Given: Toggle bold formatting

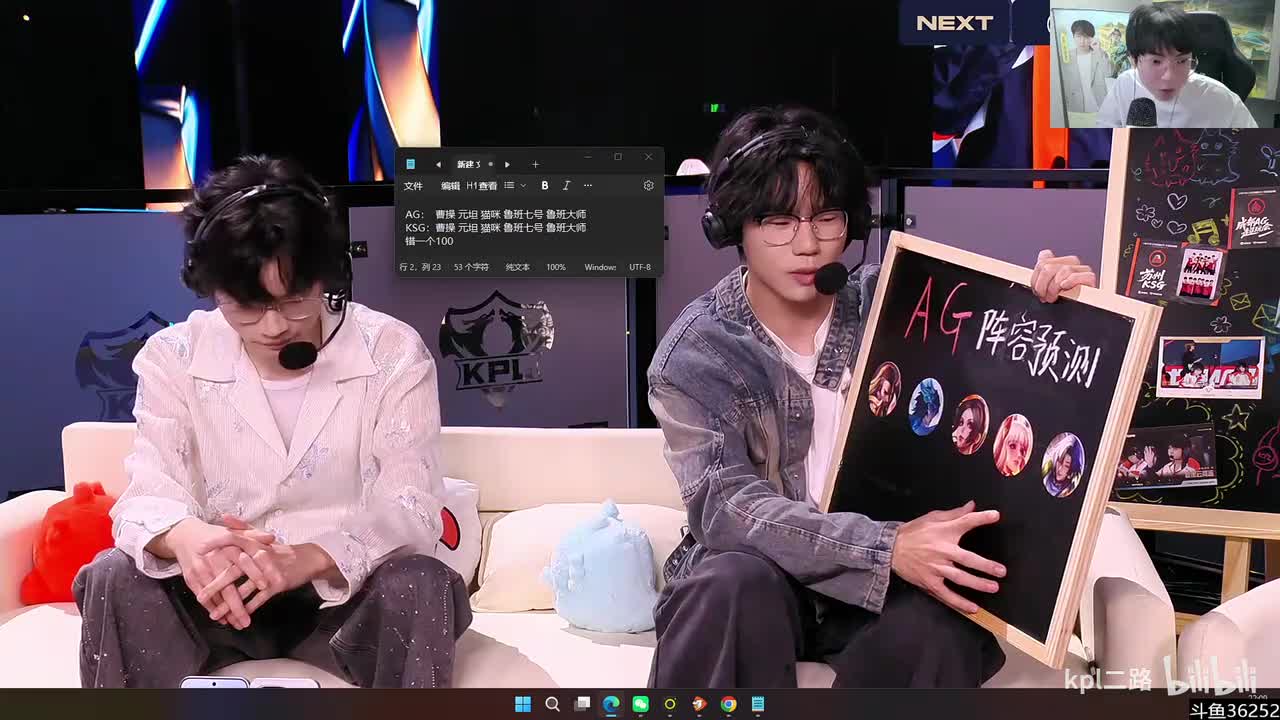Looking at the screenshot, I should click(x=544, y=185).
